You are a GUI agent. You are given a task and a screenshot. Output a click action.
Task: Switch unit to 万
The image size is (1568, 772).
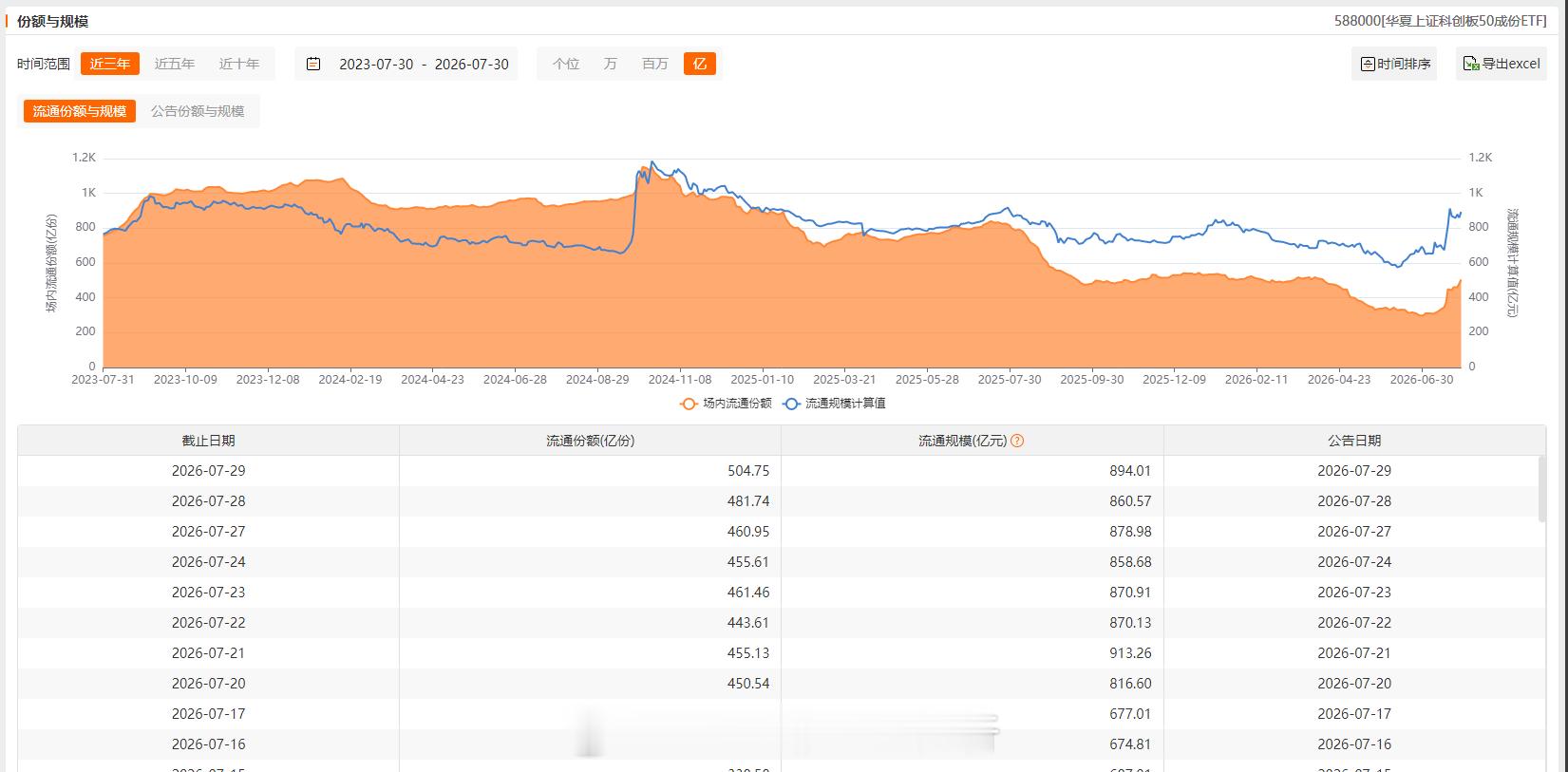click(x=610, y=64)
